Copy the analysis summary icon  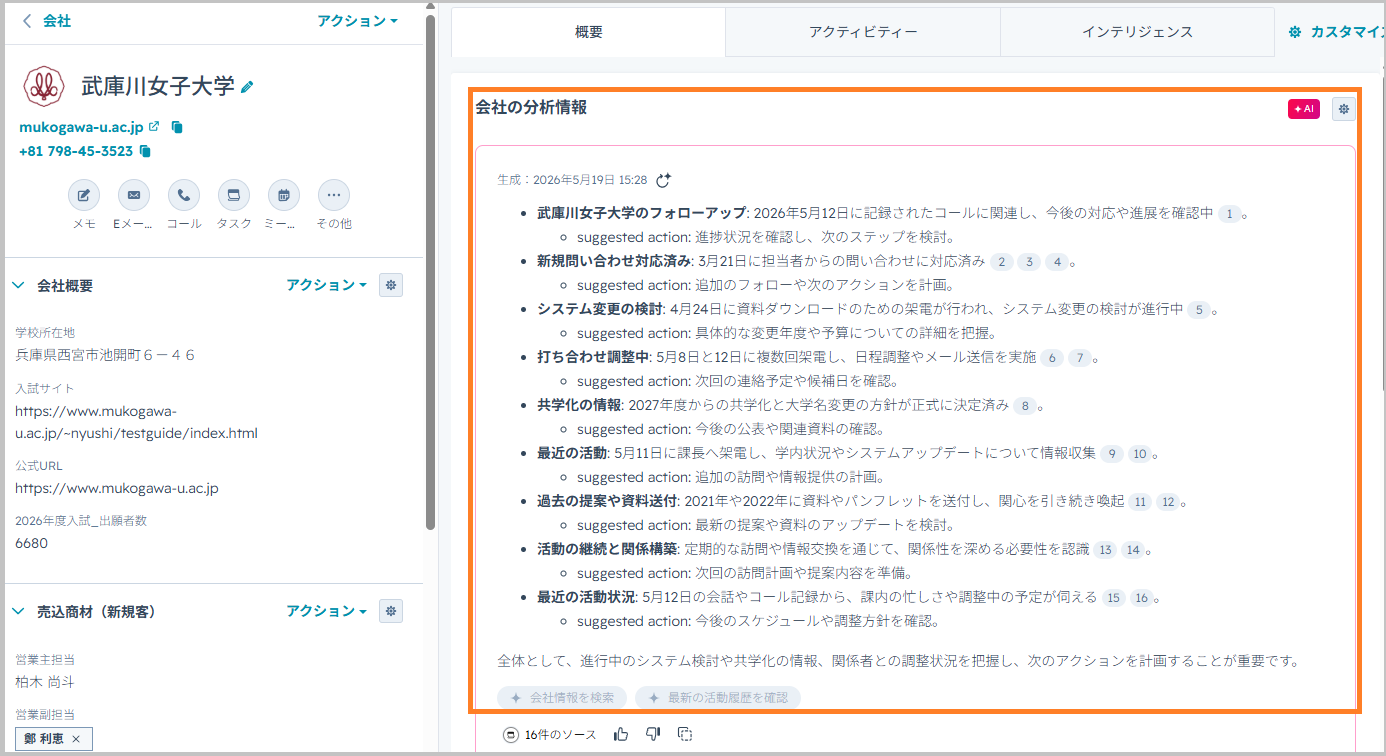tap(685, 734)
